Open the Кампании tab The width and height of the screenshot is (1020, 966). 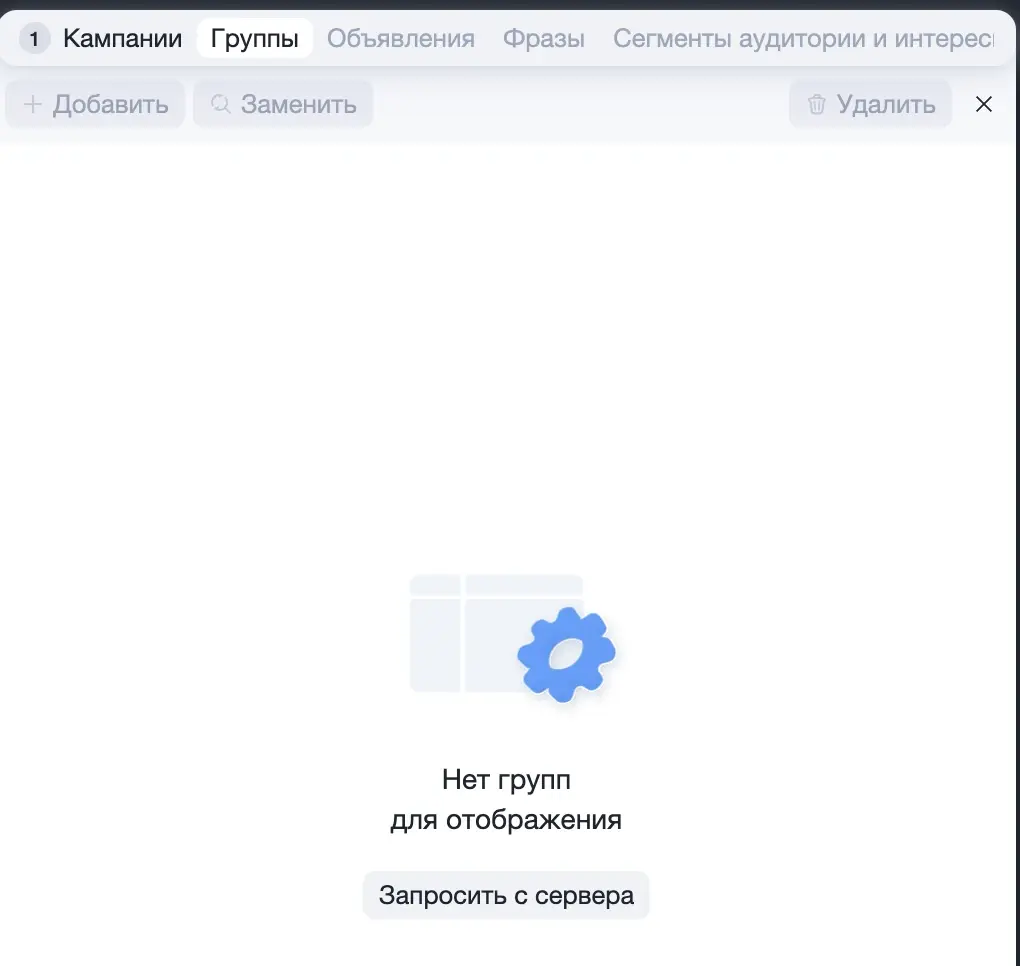122,38
